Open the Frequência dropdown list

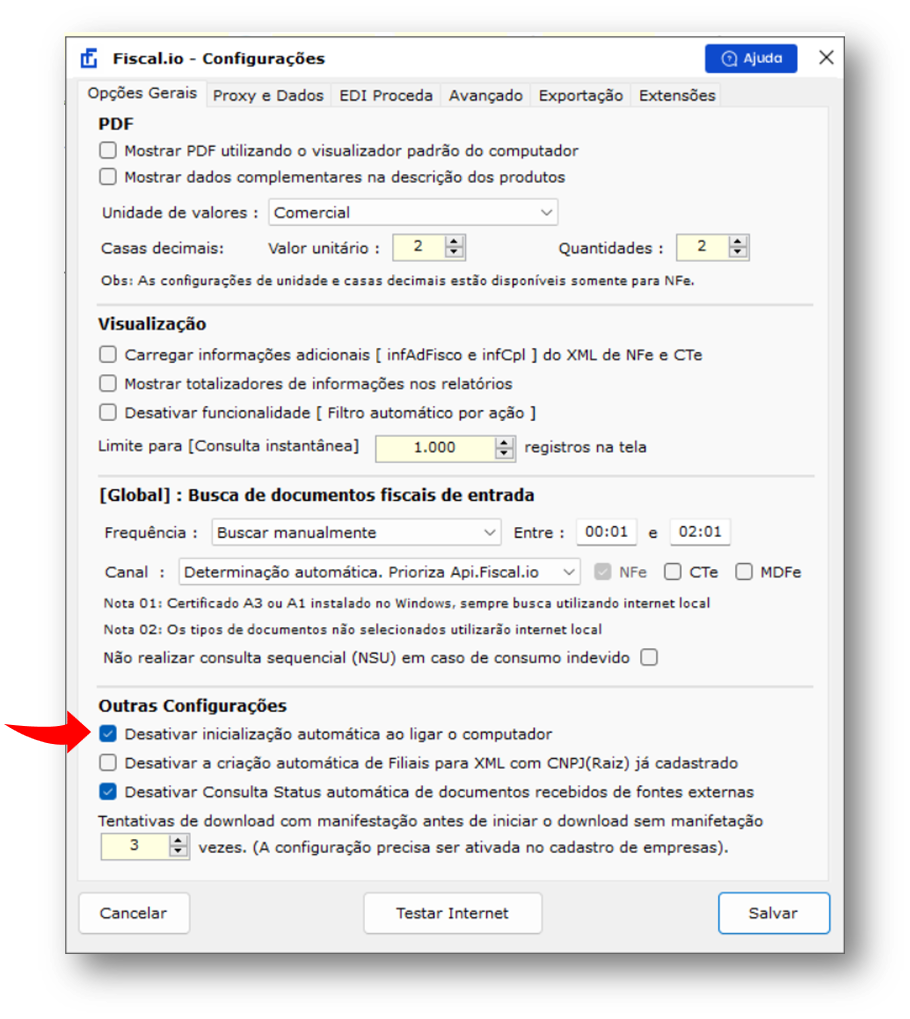[x=356, y=532]
